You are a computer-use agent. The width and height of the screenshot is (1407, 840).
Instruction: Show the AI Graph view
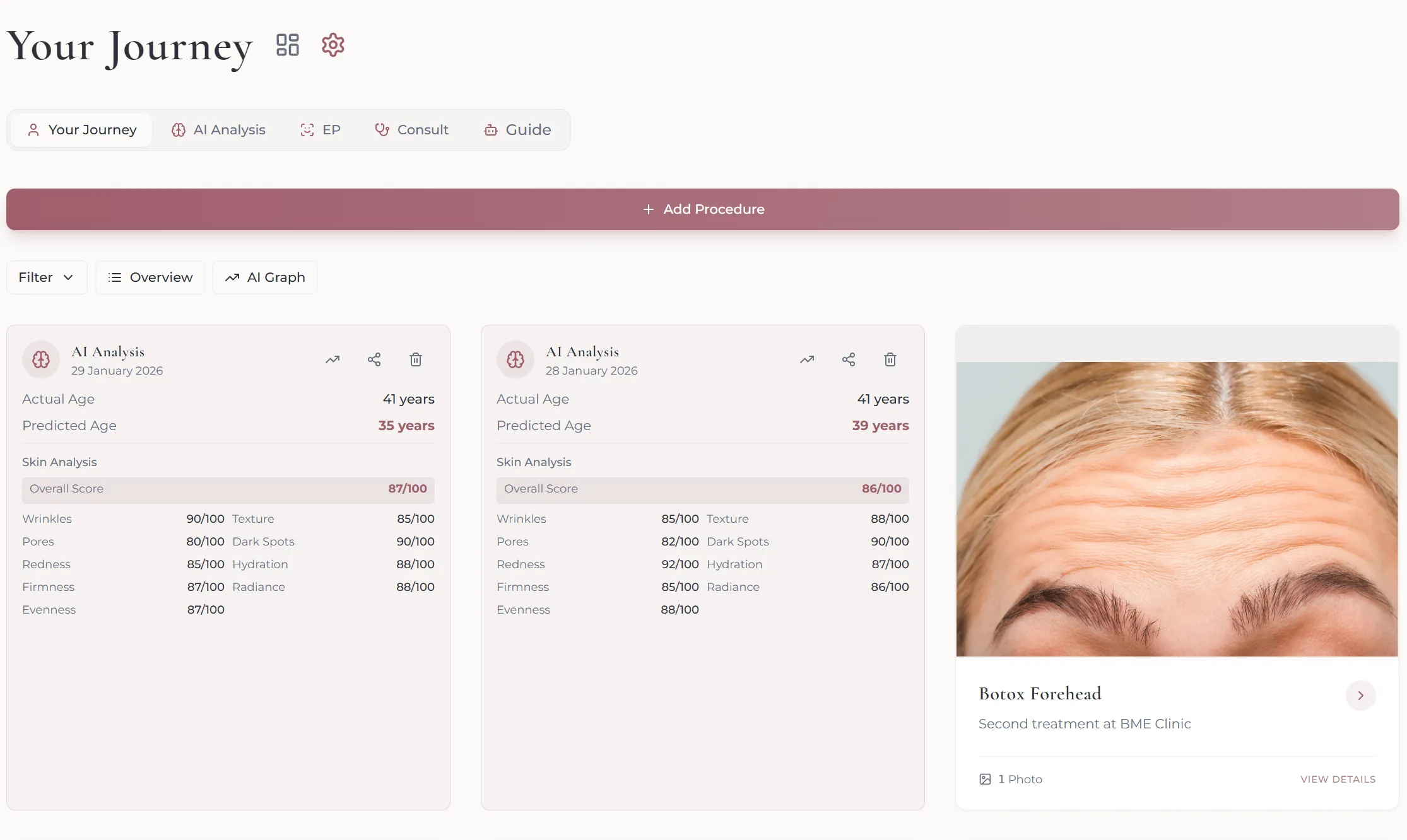point(265,277)
